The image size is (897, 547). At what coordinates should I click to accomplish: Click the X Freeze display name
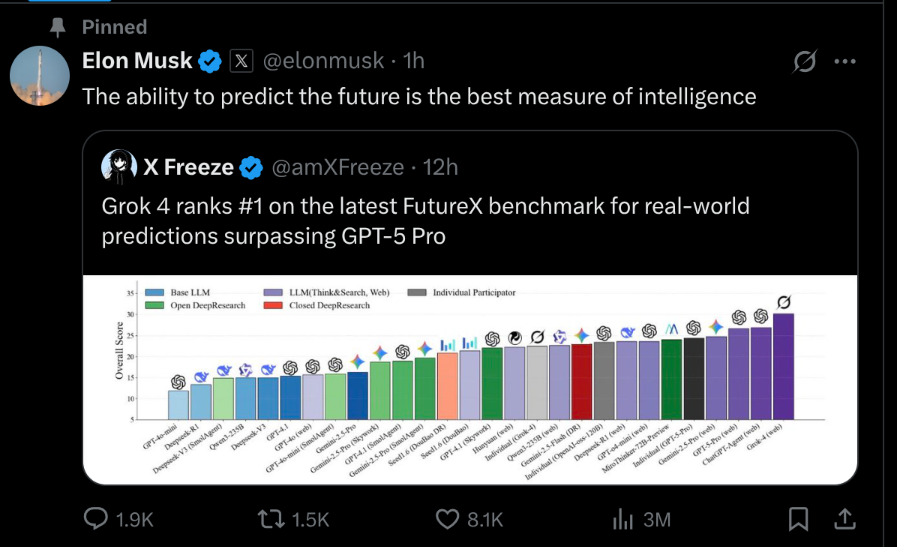click(188, 167)
